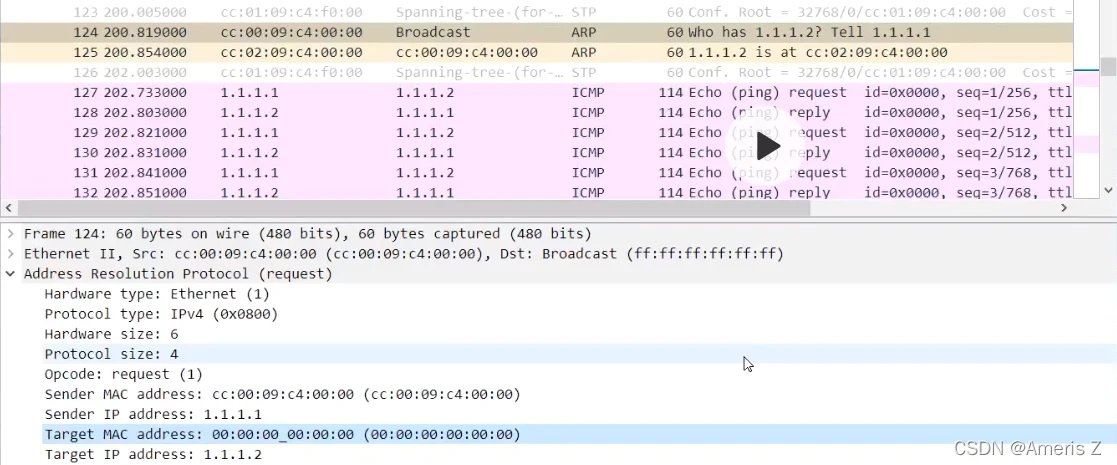Click the packet list vertical scrollbar thumb
Viewport: 1117px width, 465px height.
[1108, 66]
